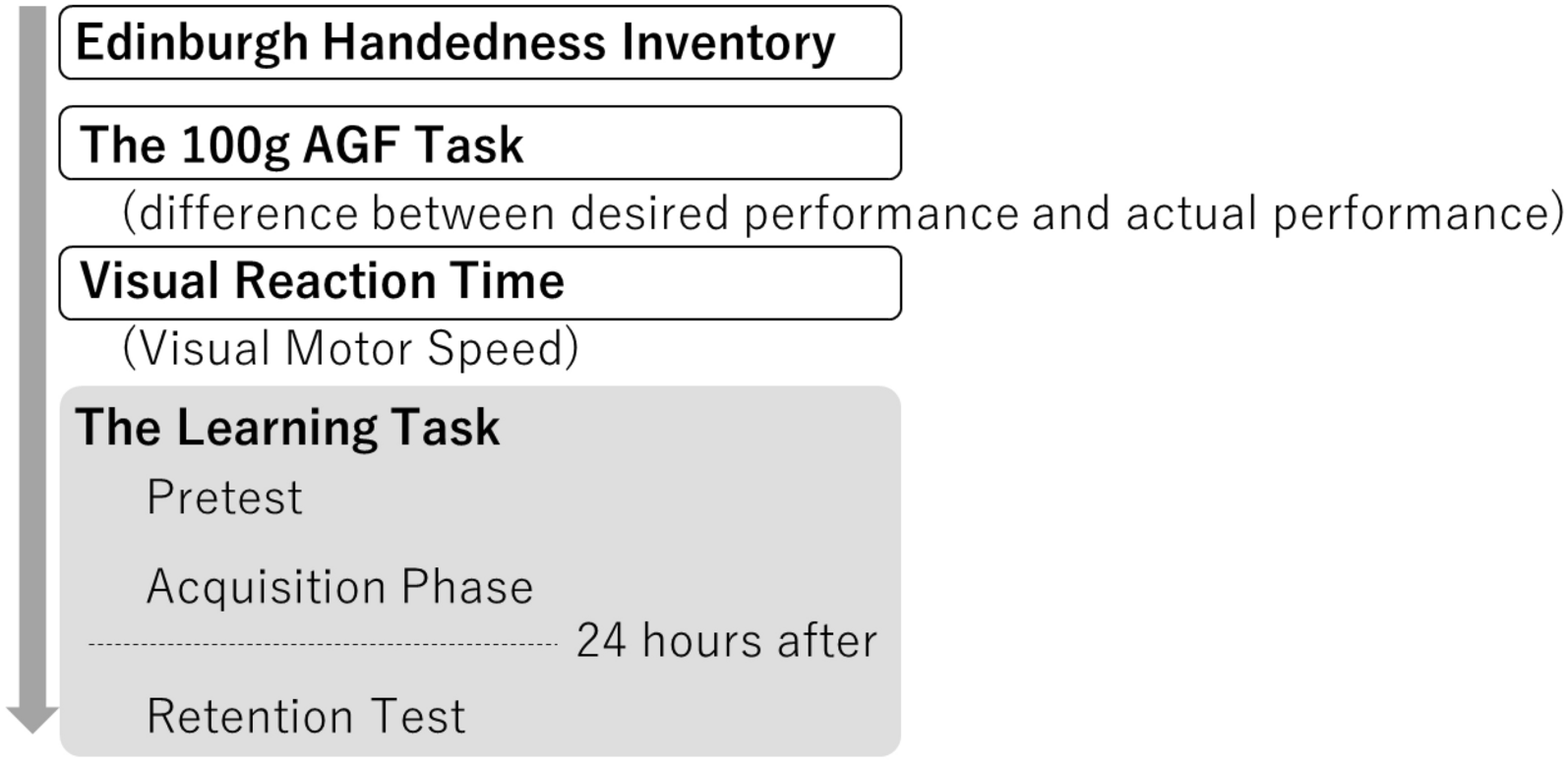
Task: Select the Acquisition Phase step
Action: point(339,587)
